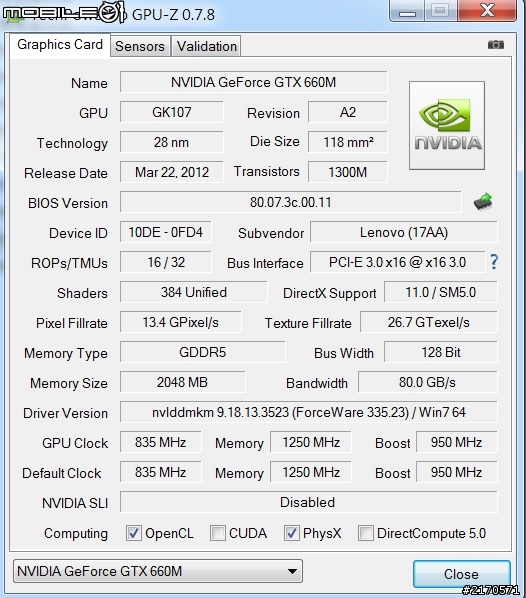Toggle the DirectCompute 5.0 checkbox
Image resolution: width=526 pixels, height=598 pixels.
tap(365, 533)
